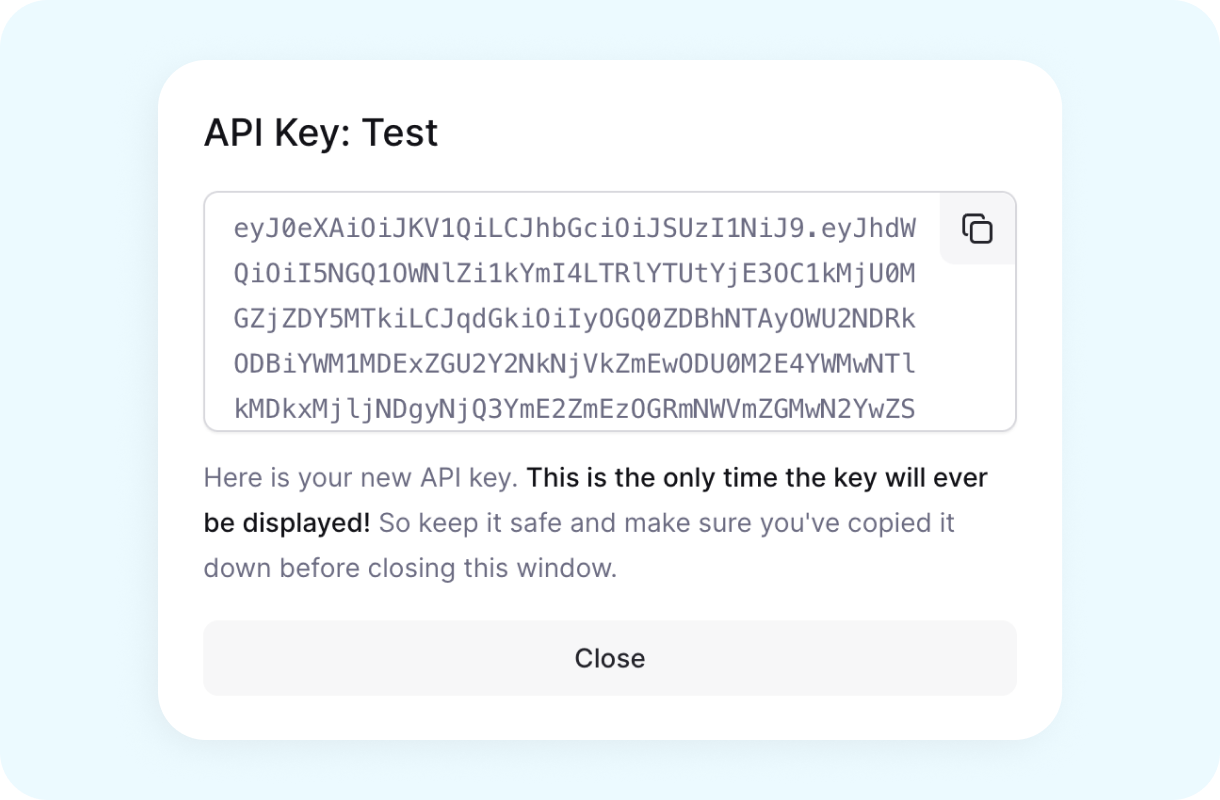
Task: Close the API key dialog
Action: pyautogui.click(x=610, y=658)
